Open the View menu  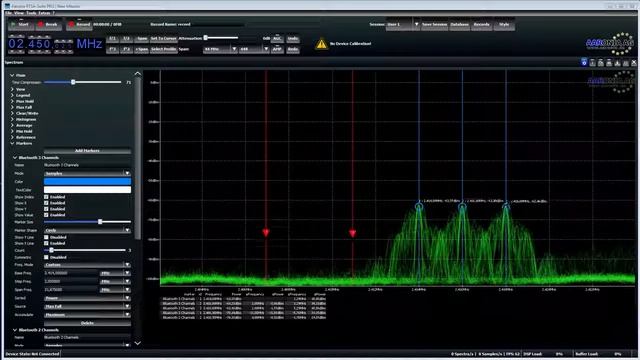tap(19, 13)
